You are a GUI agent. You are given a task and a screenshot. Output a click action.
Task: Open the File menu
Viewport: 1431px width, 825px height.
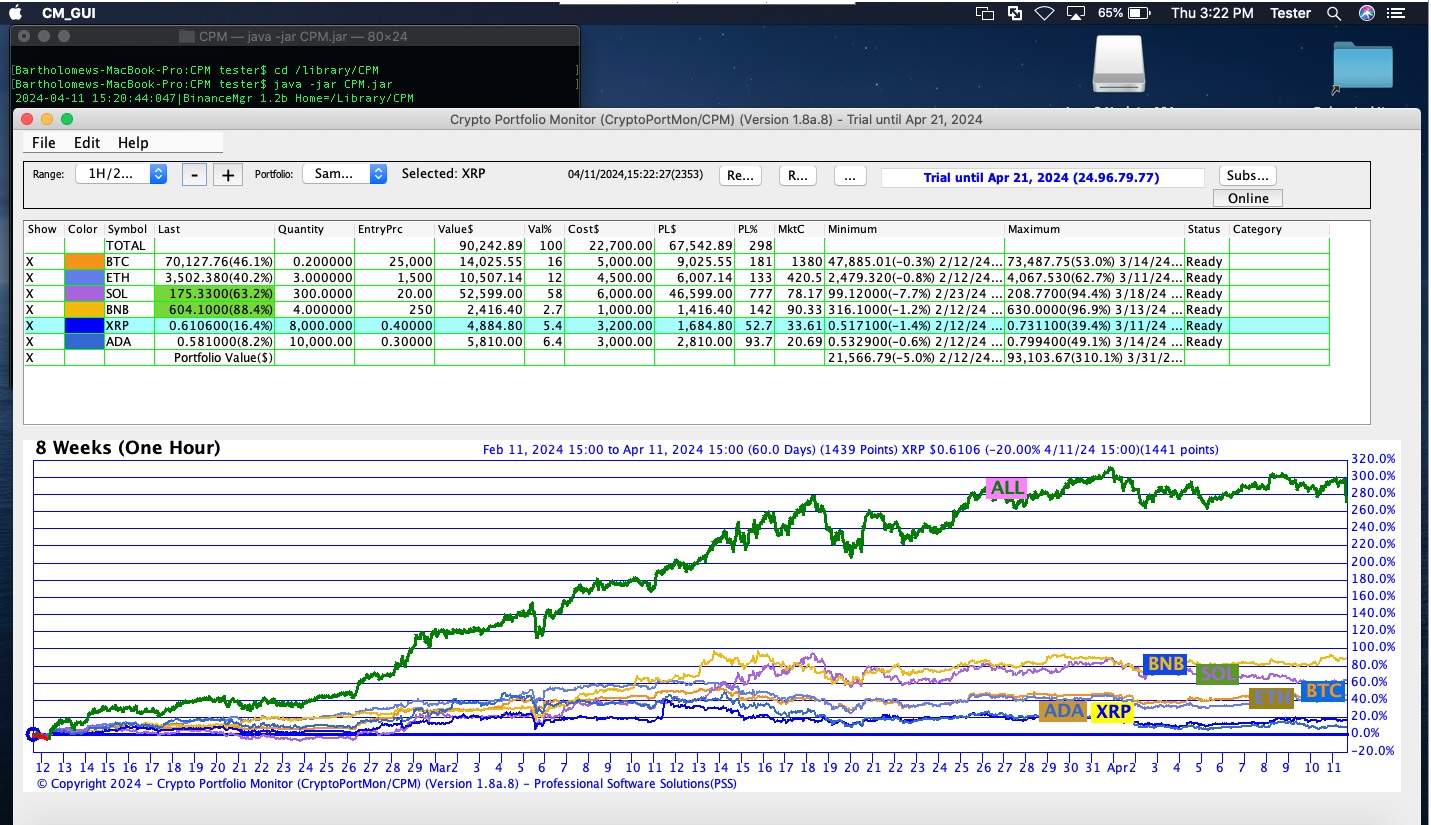click(43, 143)
